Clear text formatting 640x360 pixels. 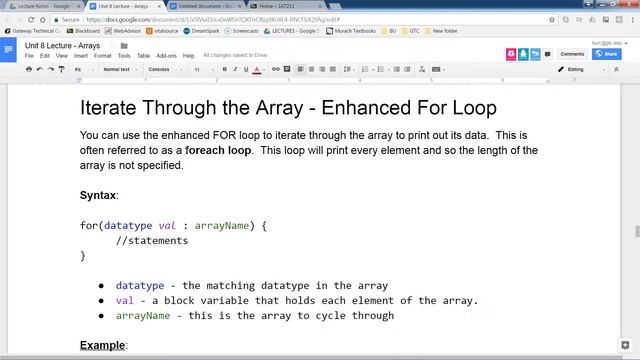click(422, 69)
